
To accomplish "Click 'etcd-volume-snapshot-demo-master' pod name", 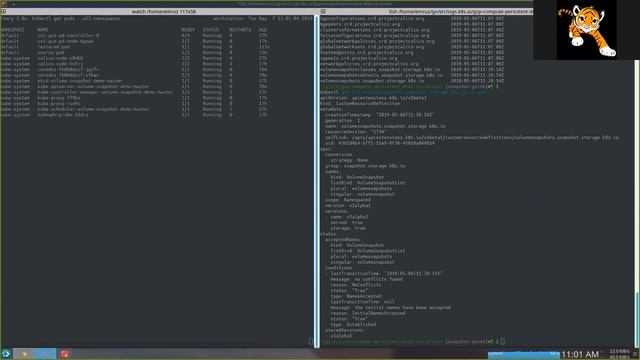I will coord(80,81).
